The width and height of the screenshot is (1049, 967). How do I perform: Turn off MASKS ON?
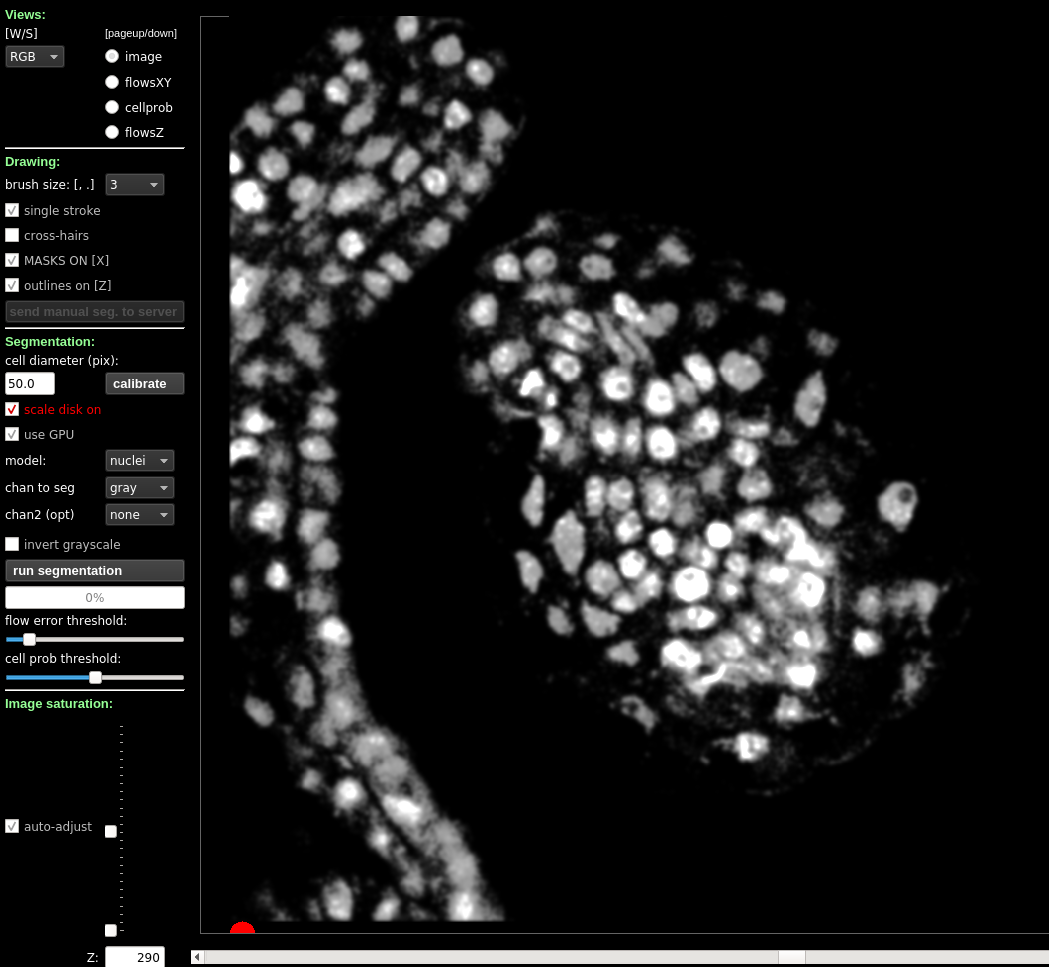[11, 260]
